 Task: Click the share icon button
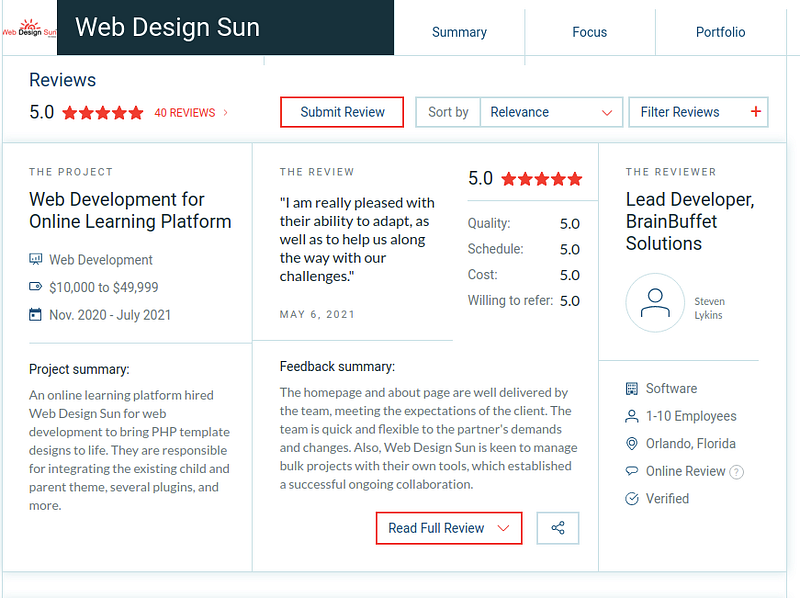pos(558,528)
